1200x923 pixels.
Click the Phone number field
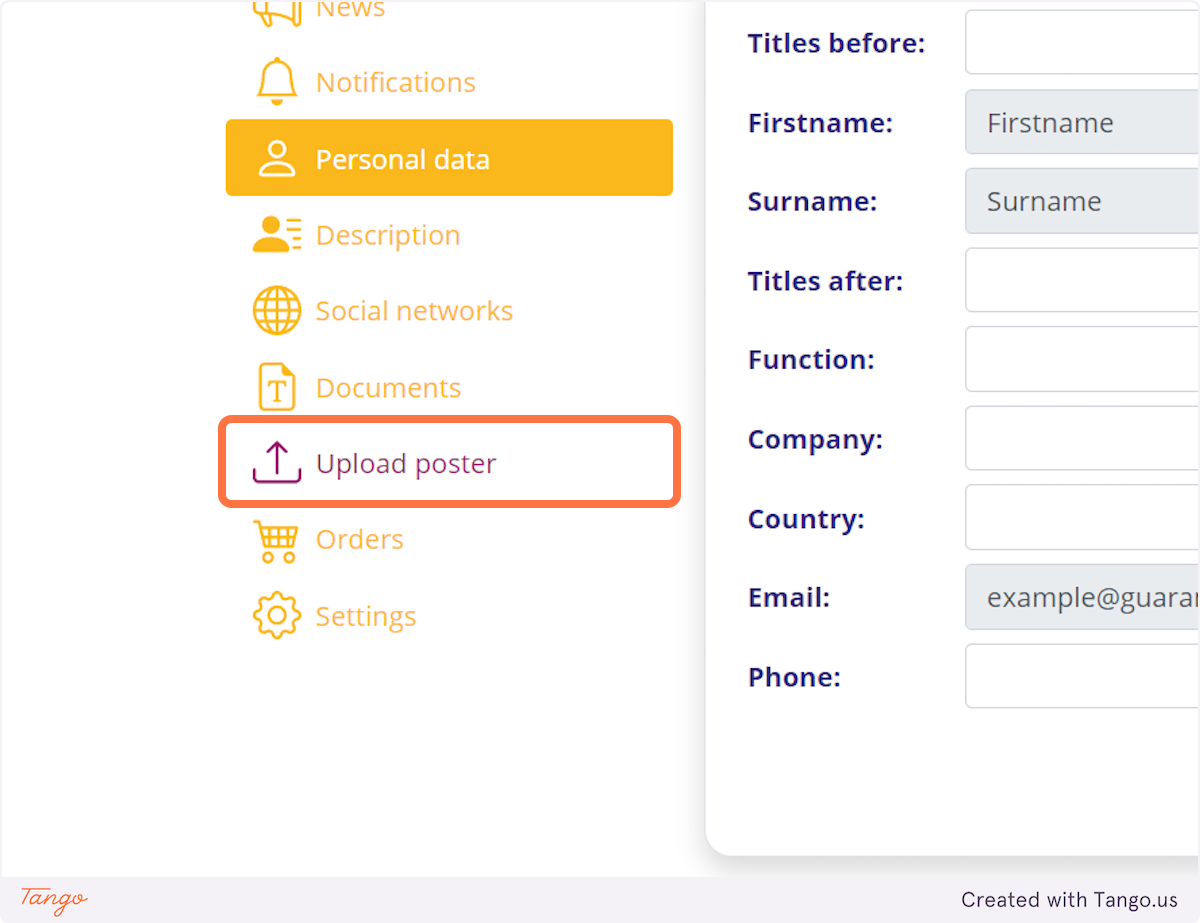coord(1082,677)
